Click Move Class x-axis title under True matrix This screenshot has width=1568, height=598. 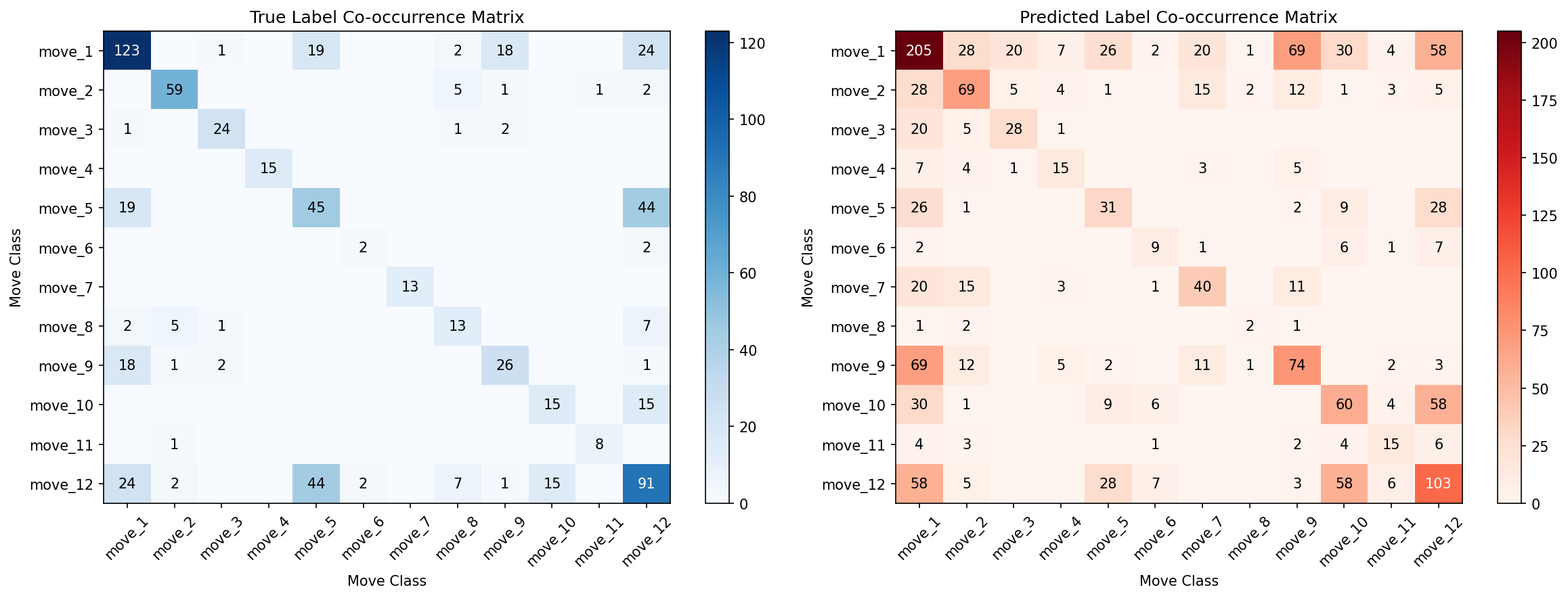coord(387,580)
